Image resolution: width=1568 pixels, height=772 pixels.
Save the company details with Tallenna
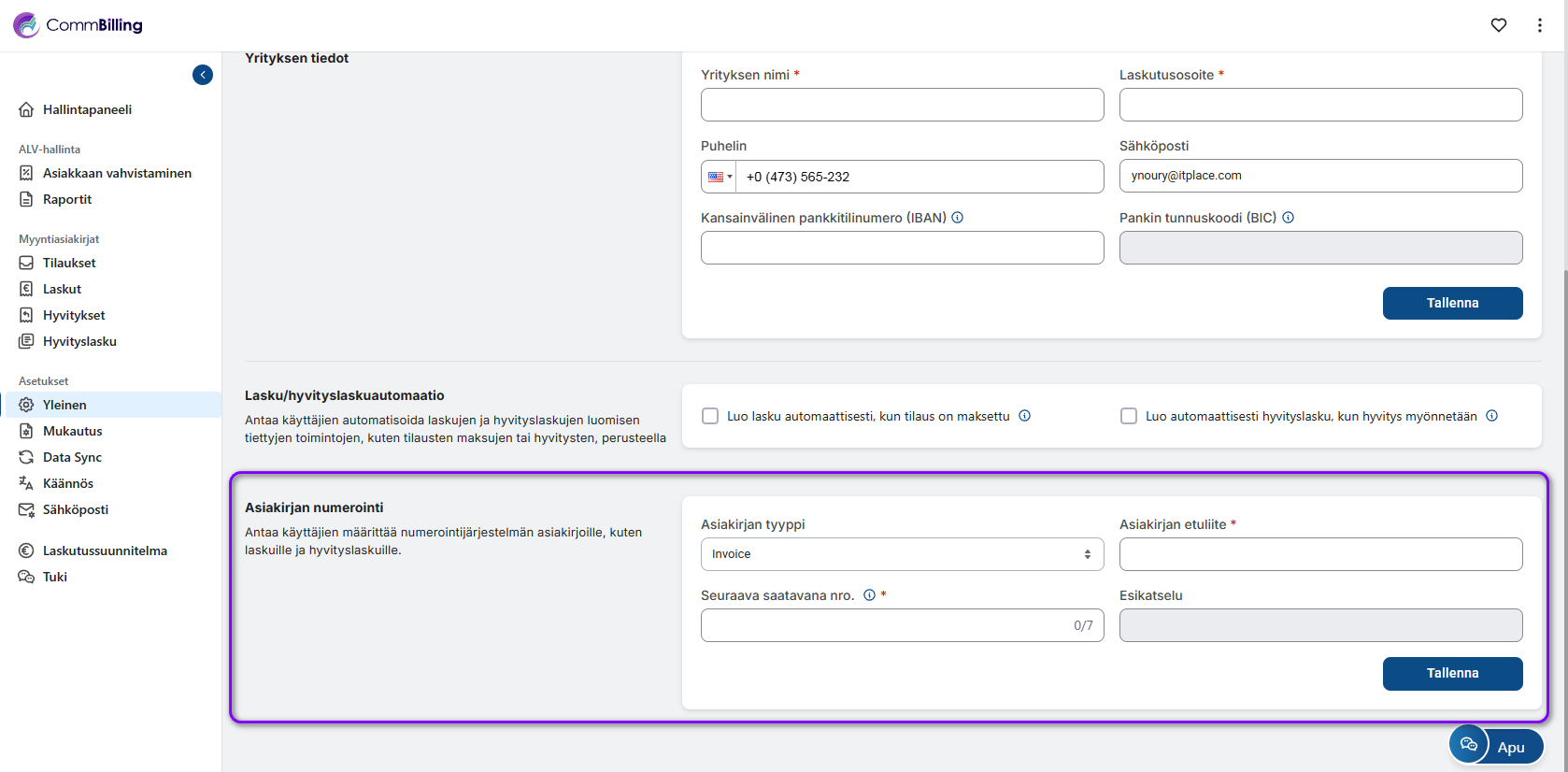click(1452, 303)
